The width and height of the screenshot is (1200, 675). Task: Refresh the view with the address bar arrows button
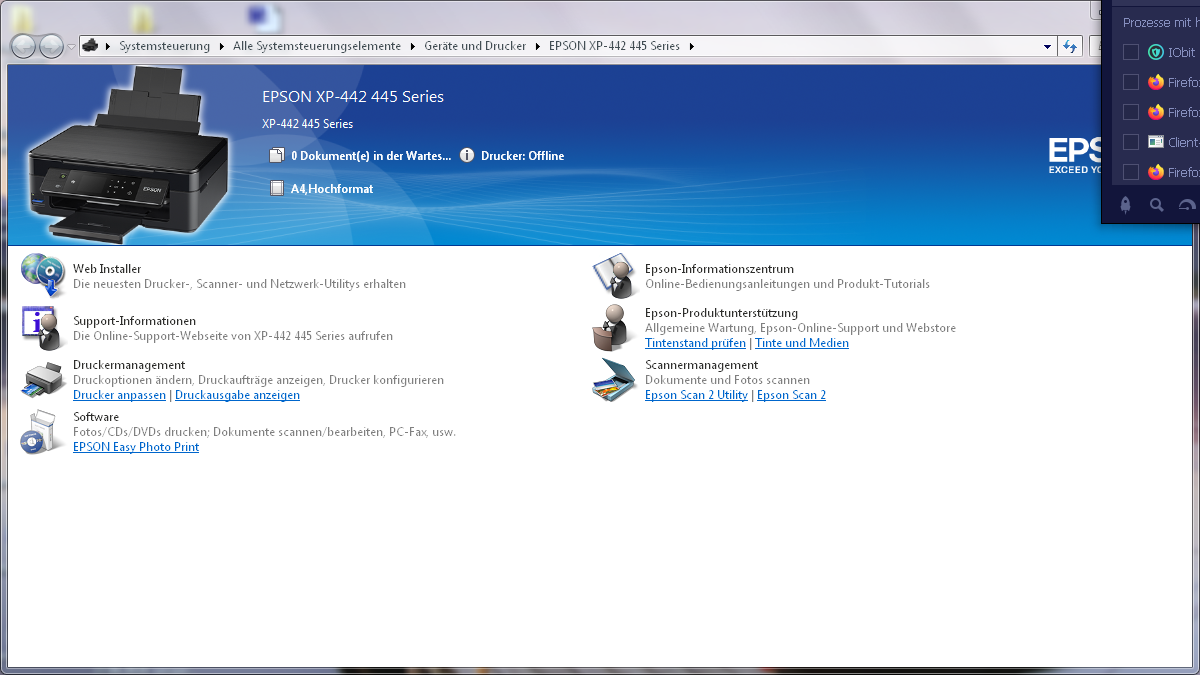[1071, 46]
